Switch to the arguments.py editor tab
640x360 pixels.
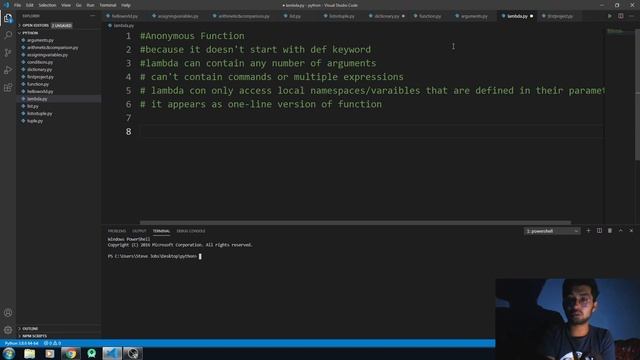pyautogui.click(x=474, y=16)
